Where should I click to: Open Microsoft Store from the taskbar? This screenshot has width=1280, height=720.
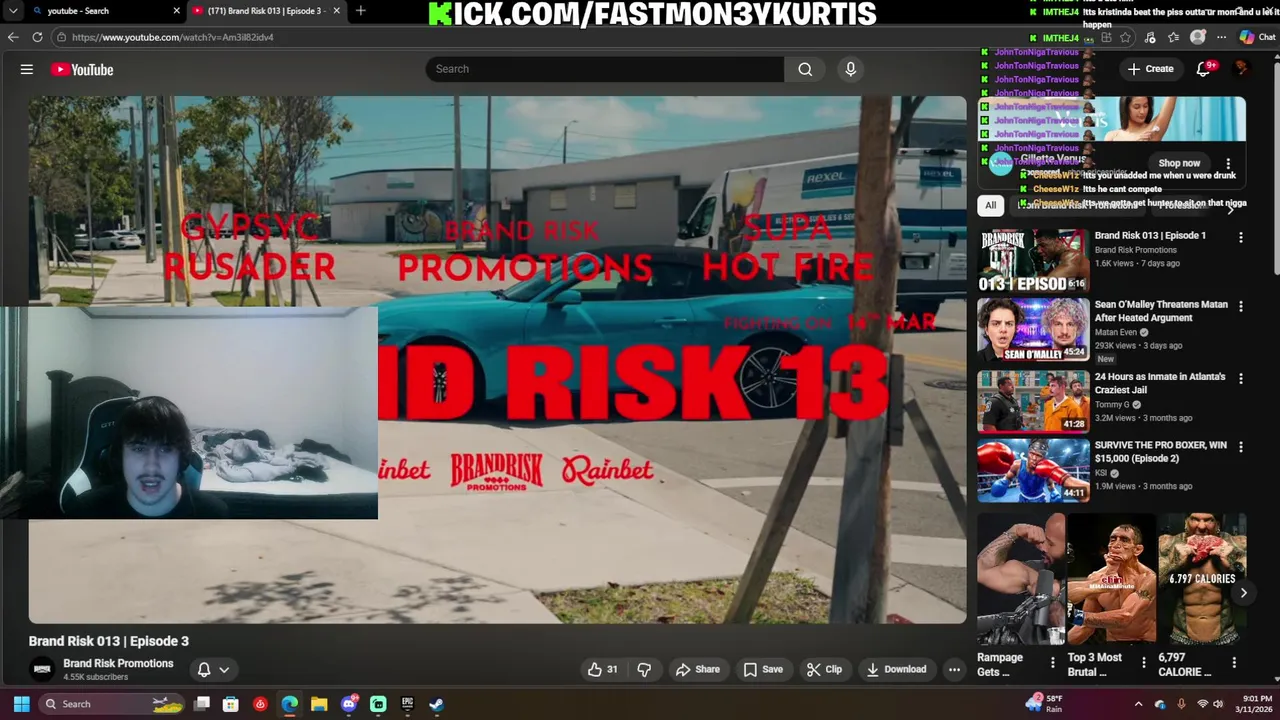tap(231, 704)
